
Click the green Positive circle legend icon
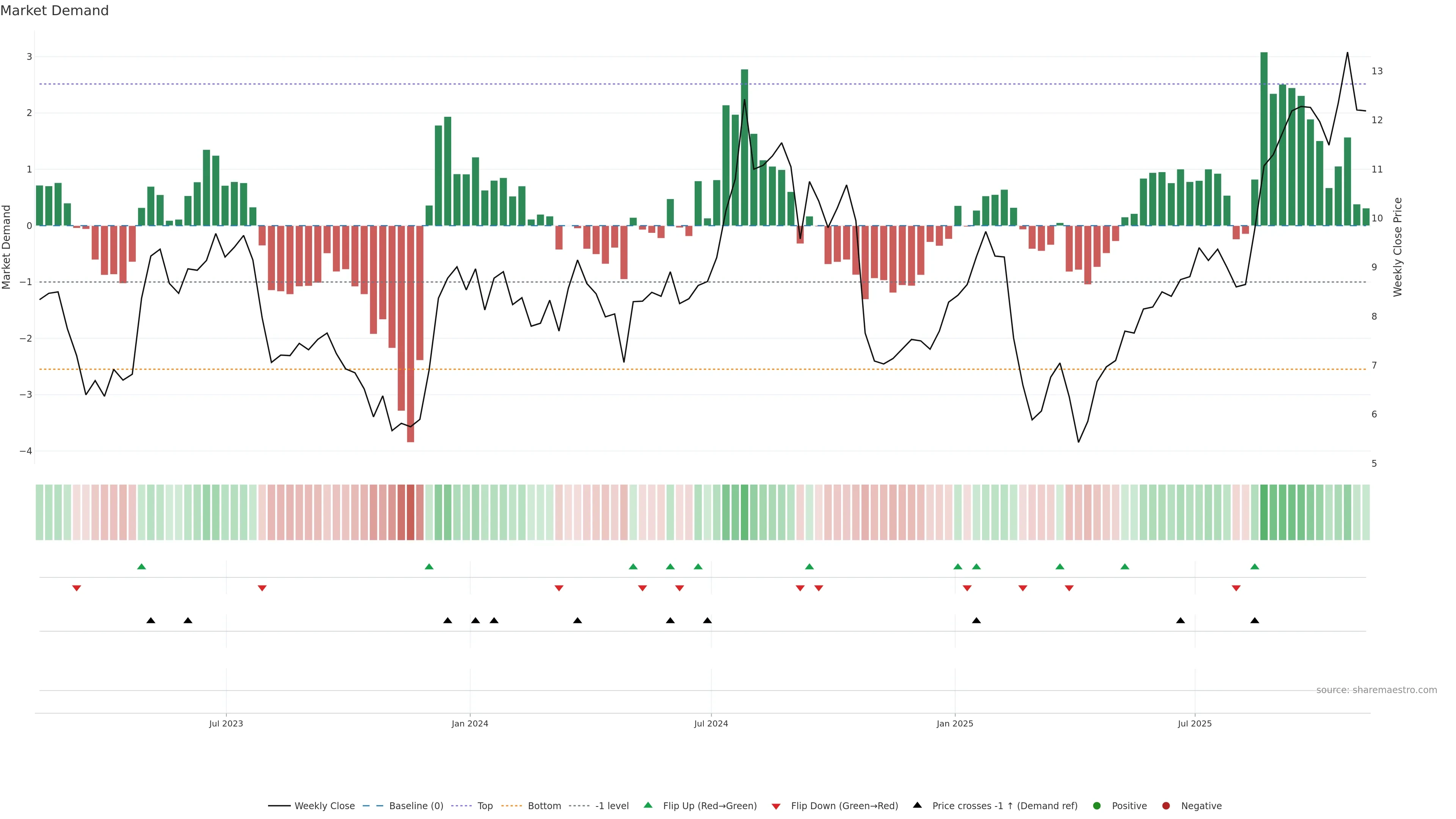[x=1097, y=805]
